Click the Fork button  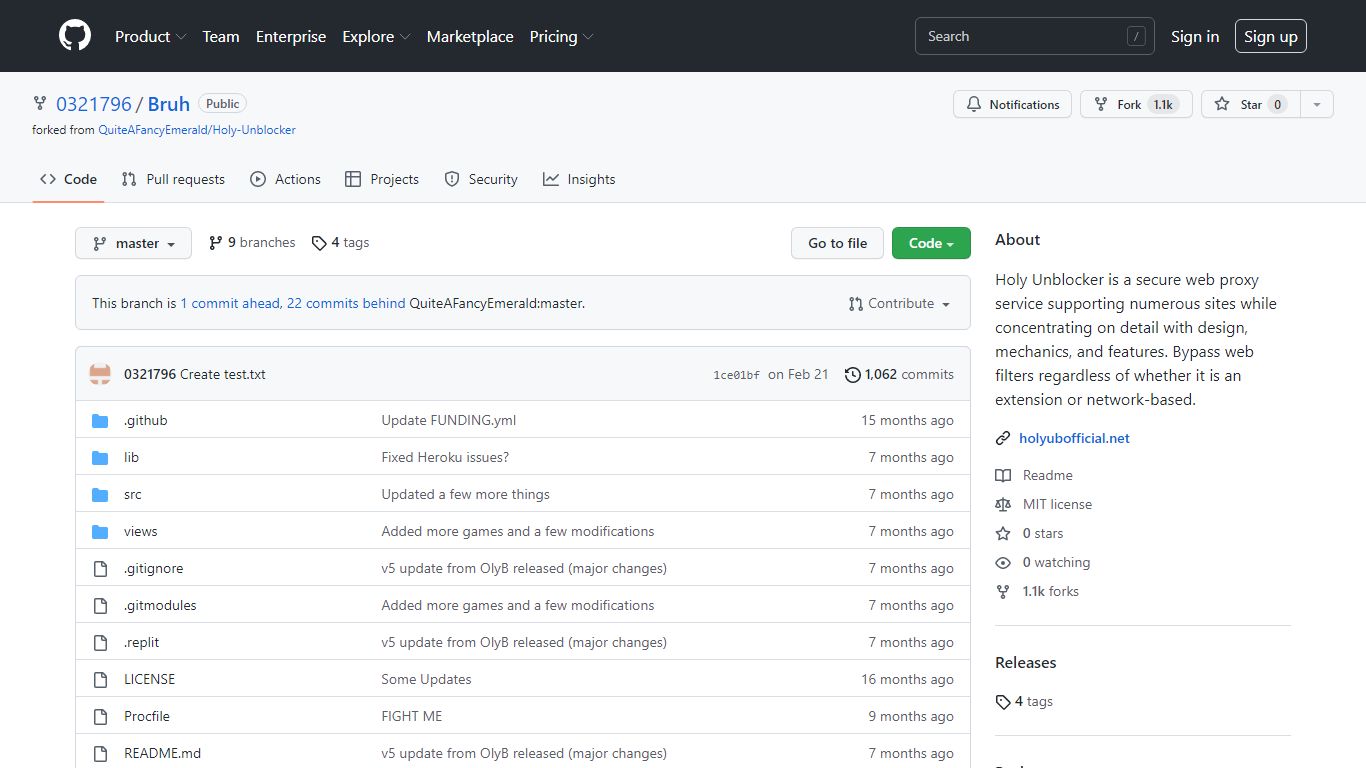point(1136,104)
